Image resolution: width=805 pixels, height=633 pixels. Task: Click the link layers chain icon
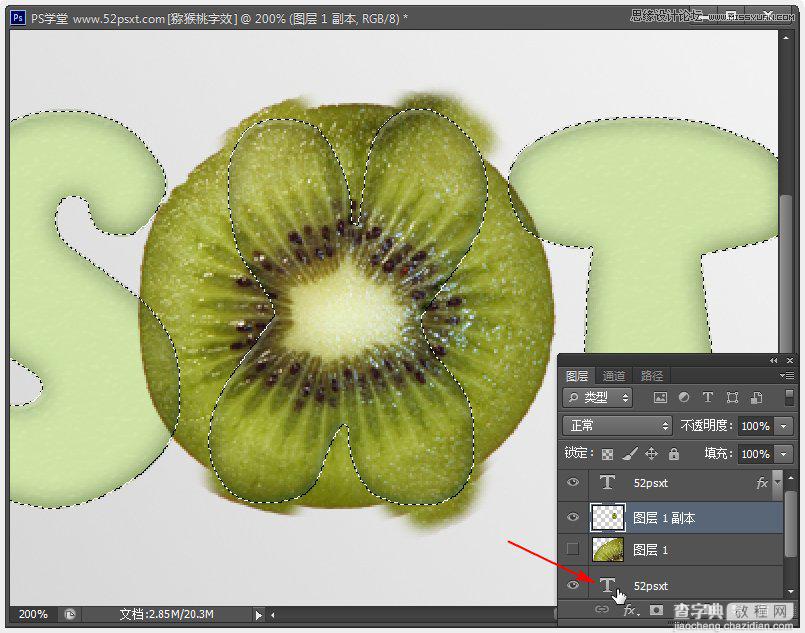602,610
